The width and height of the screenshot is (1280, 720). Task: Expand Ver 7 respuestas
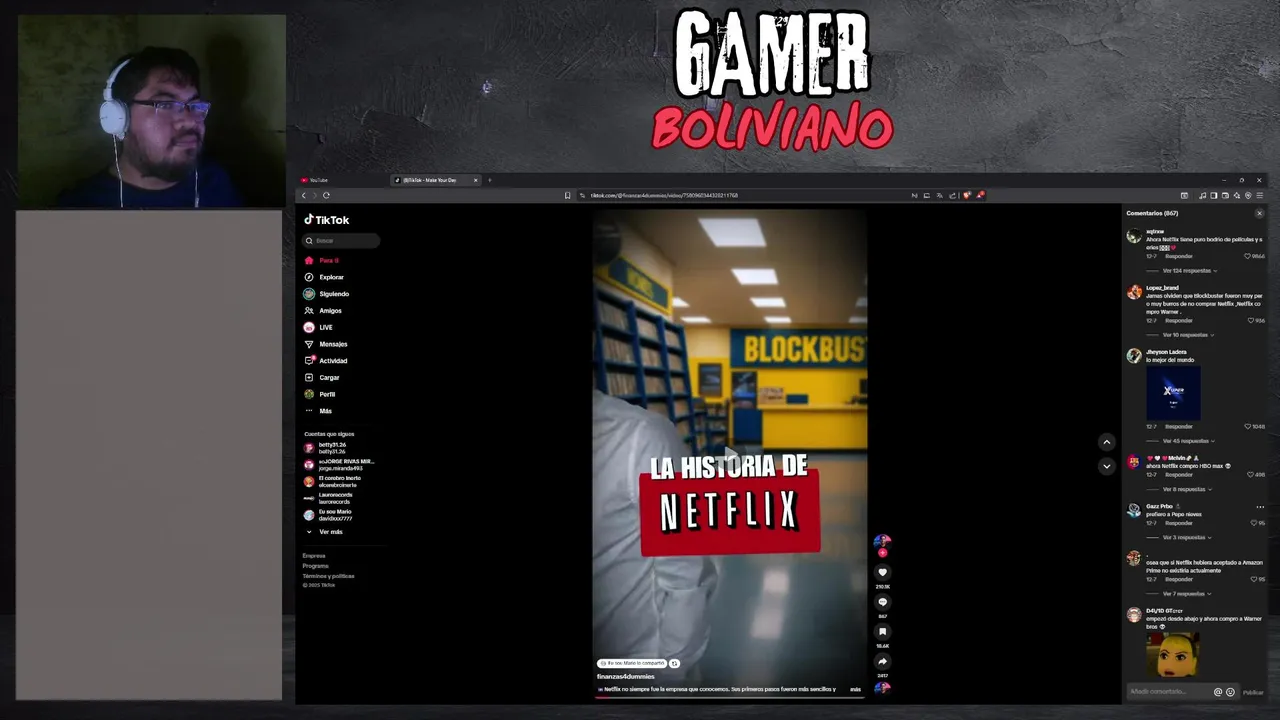pos(1185,594)
